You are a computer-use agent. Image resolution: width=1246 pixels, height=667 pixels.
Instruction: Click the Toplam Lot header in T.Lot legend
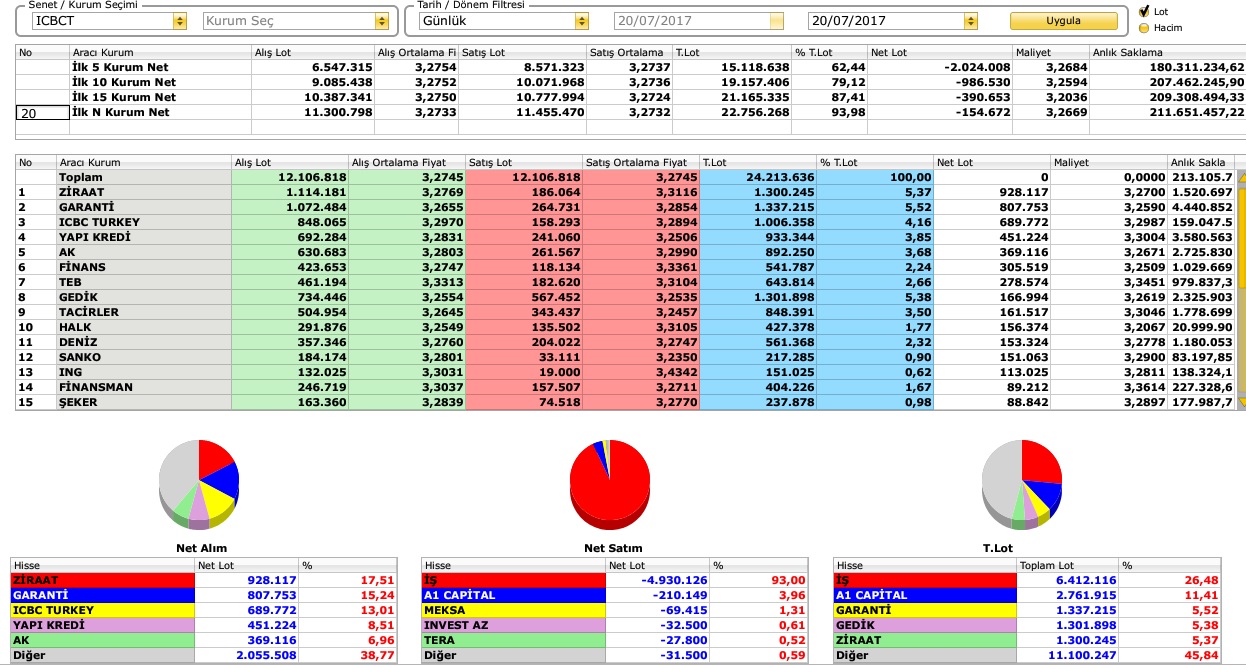1067,565
